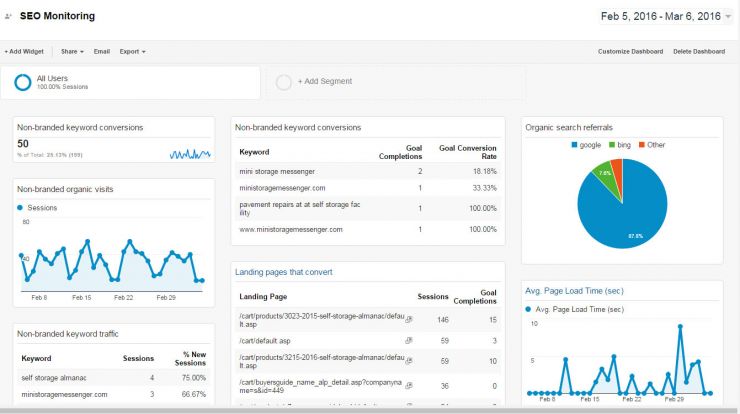
Task: Click the tallest peak point on page load chart
Action: (x=680, y=326)
